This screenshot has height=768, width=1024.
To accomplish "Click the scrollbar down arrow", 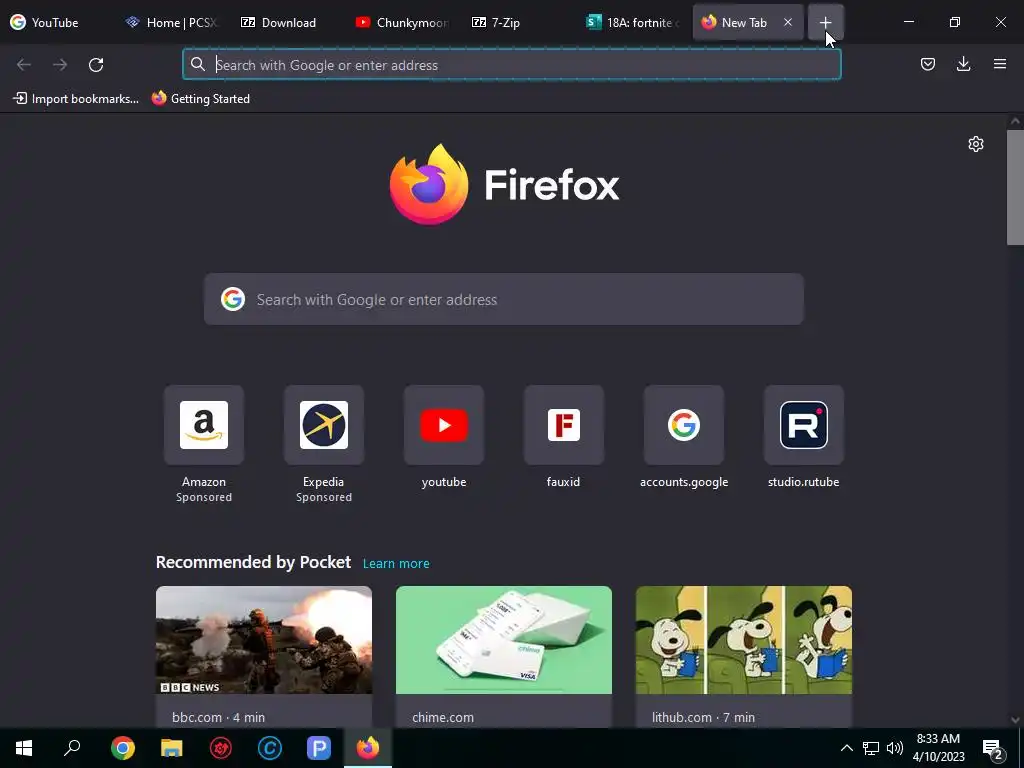I will pos(1015,720).
